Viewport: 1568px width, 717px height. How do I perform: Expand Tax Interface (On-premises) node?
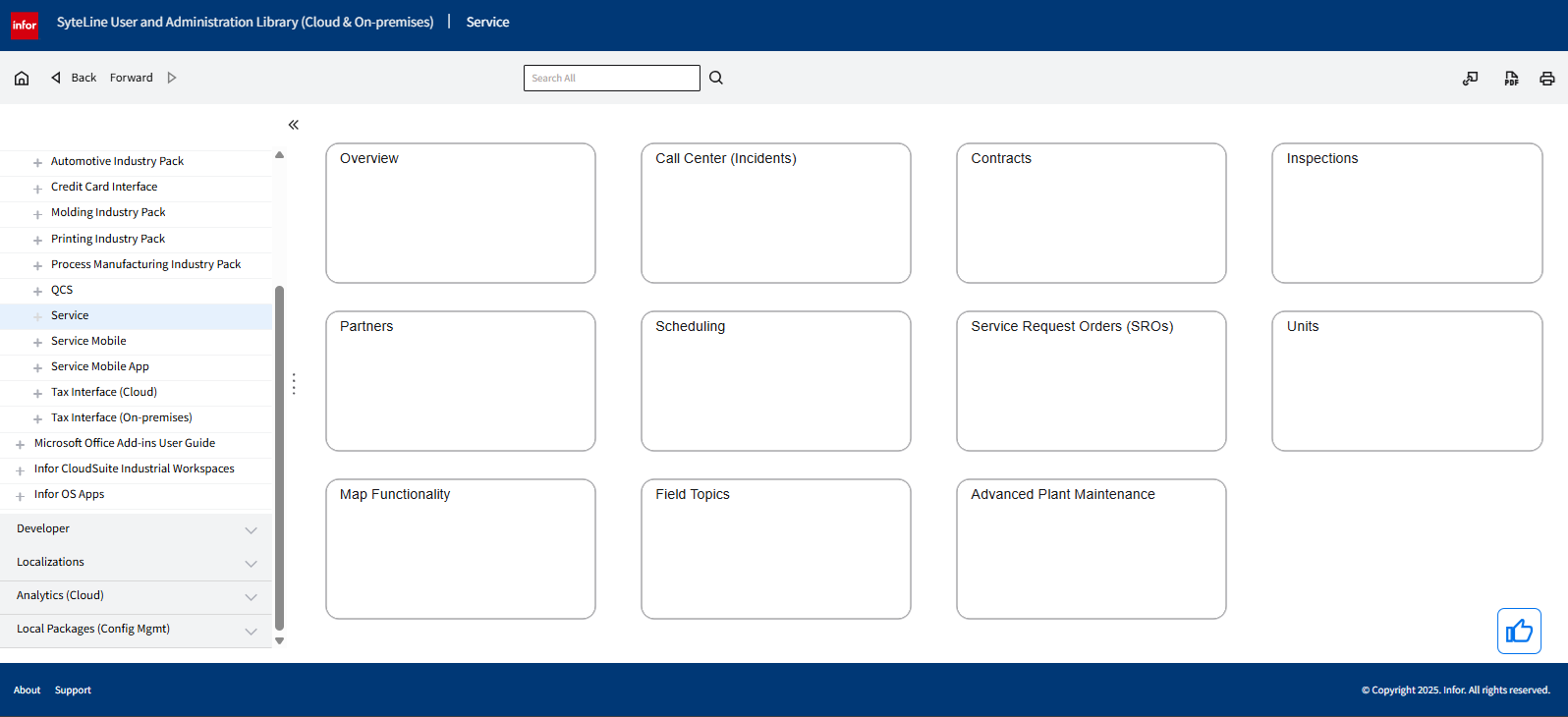coord(37,419)
